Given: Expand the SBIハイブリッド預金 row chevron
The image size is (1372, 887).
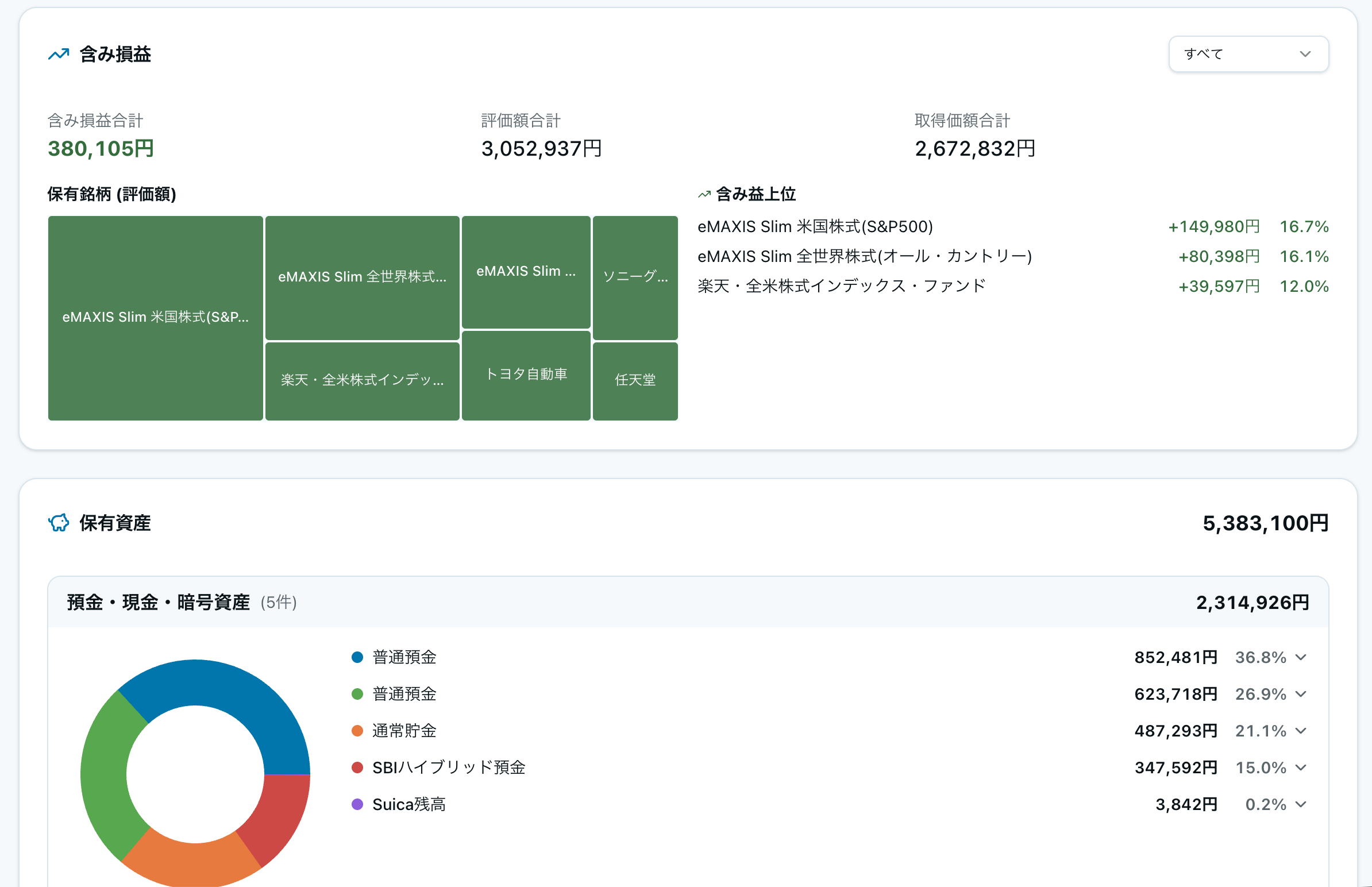Looking at the screenshot, I should [x=1301, y=768].
